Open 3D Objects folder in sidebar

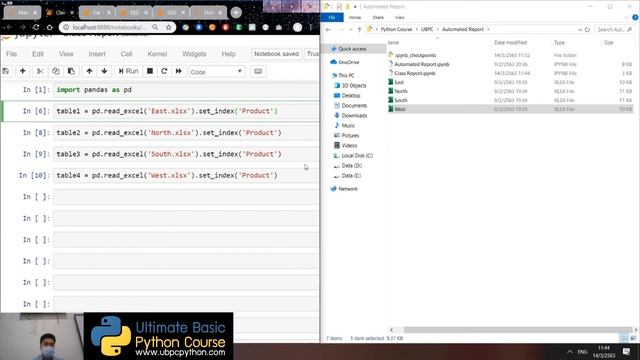(x=353, y=86)
